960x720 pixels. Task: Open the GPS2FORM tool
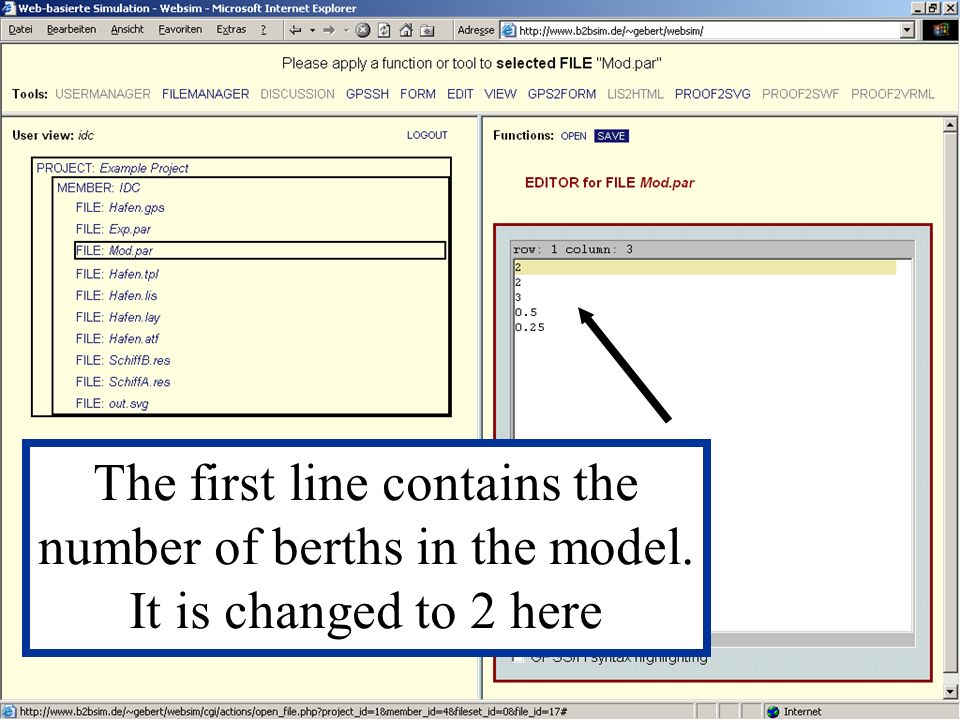tap(561, 94)
